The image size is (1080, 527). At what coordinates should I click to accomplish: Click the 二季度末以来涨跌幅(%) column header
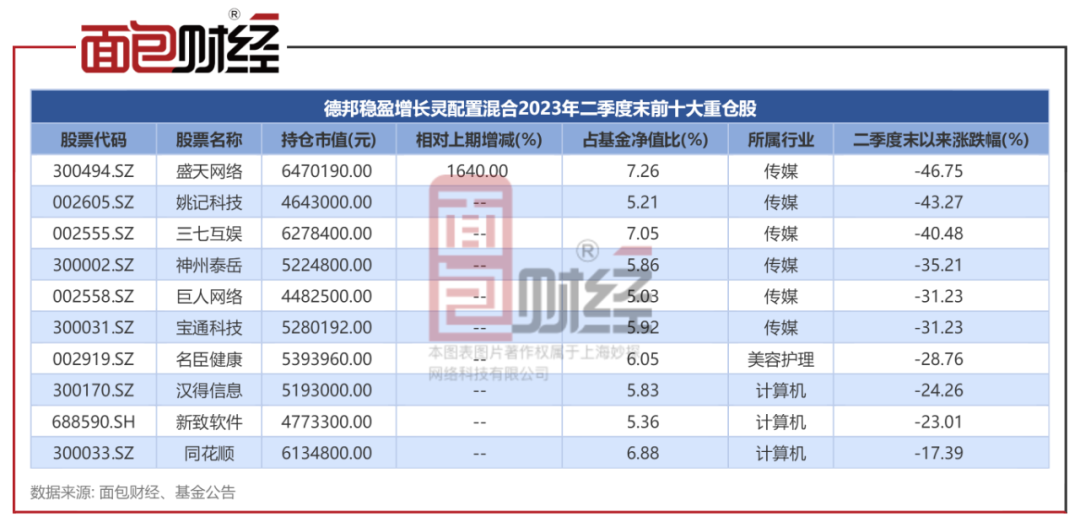tap(941, 139)
